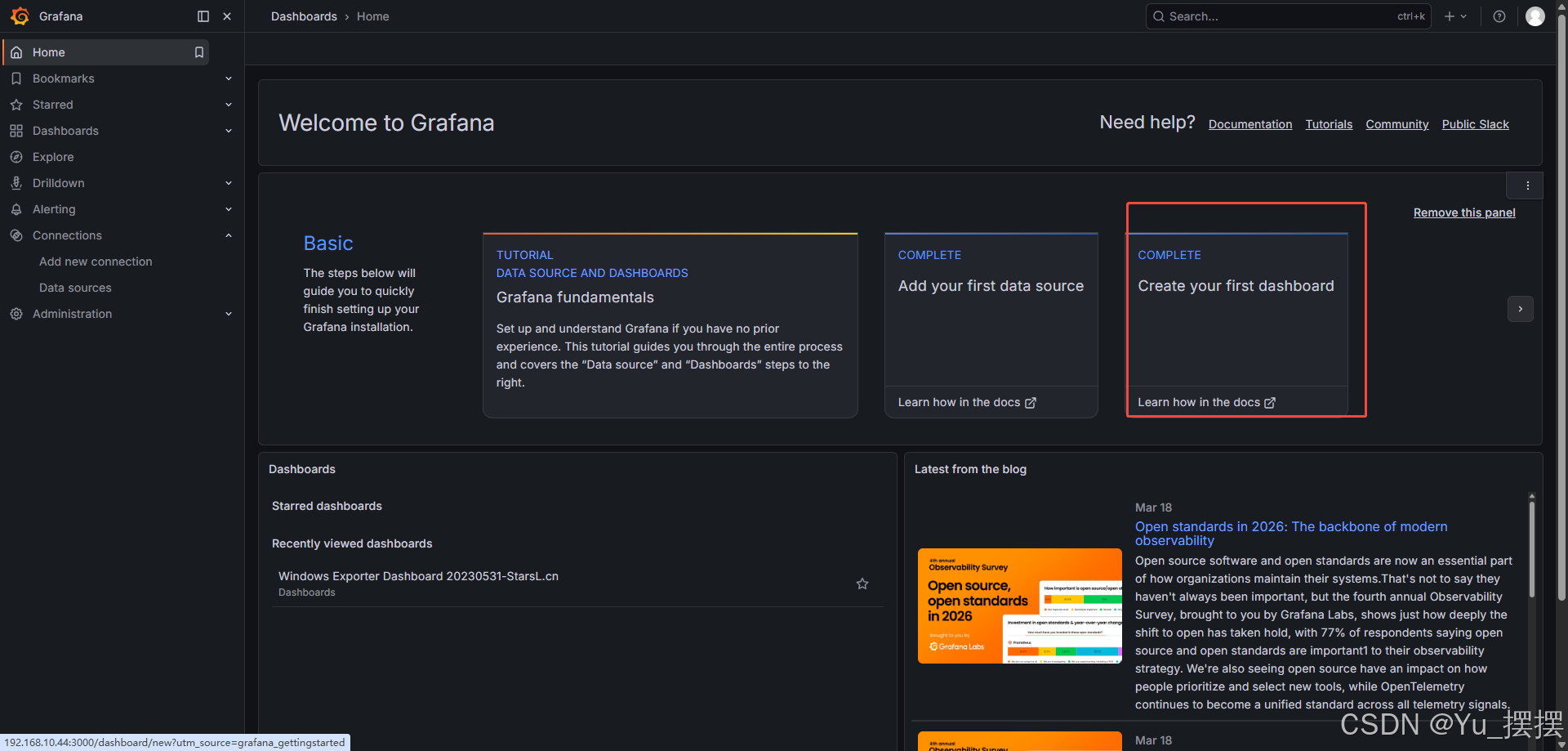
Task: Click the Explore compass icon
Action: pyautogui.click(x=16, y=157)
